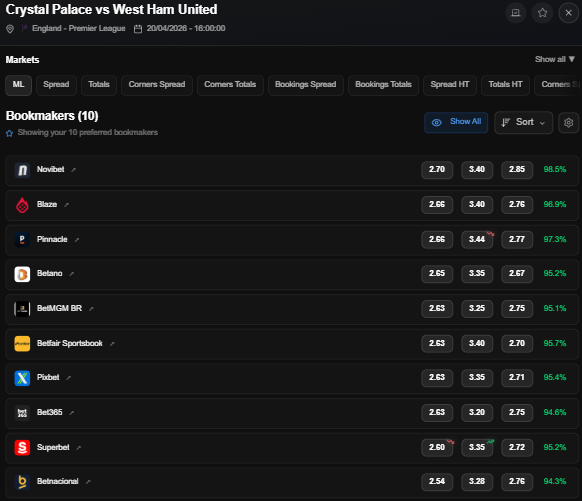Open Pinnacle external link arrow
Image resolution: width=582 pixels, height=501 pixels.
click(x=77, y=240)
